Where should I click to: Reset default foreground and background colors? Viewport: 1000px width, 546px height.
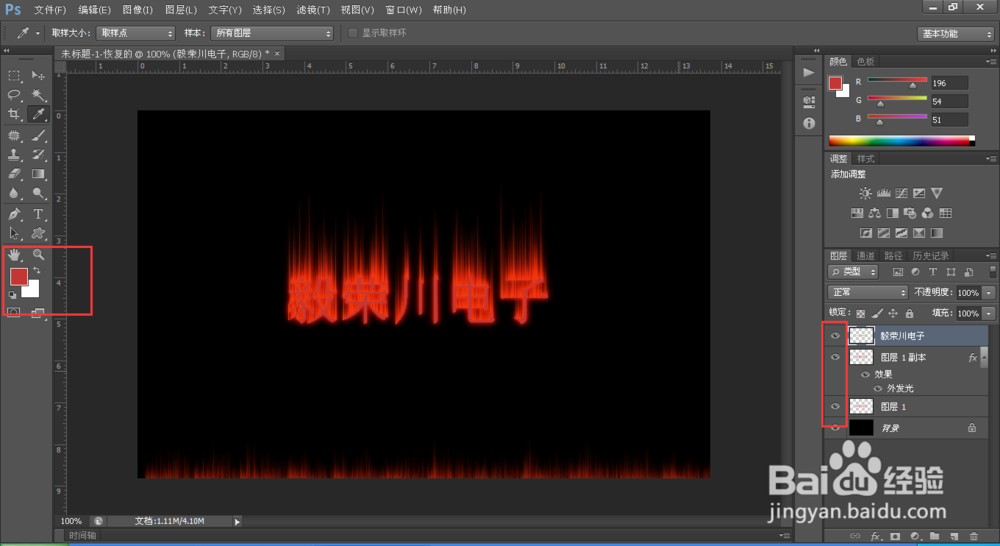coord(12,295)
